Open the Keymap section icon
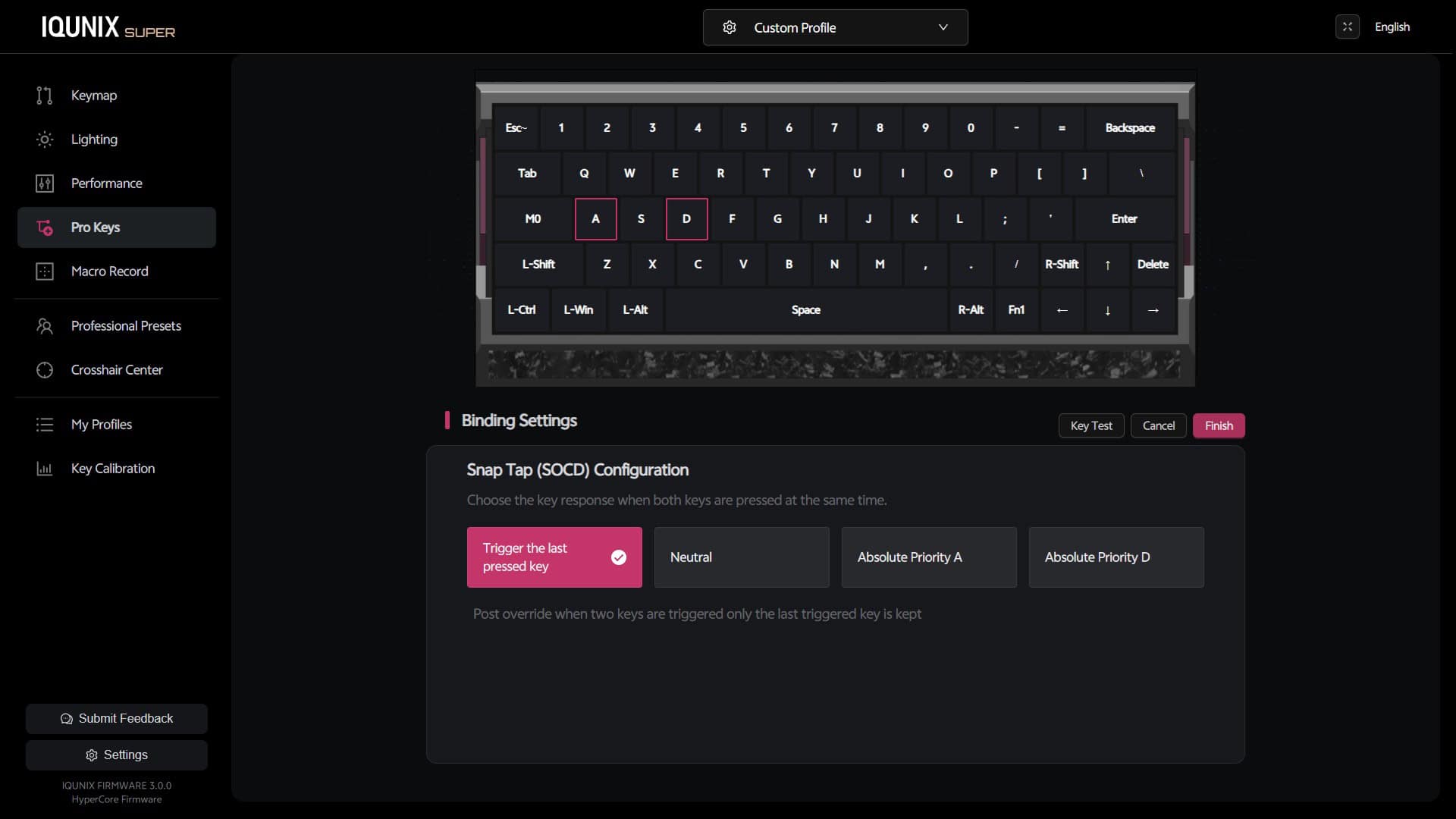 [45, 96]
